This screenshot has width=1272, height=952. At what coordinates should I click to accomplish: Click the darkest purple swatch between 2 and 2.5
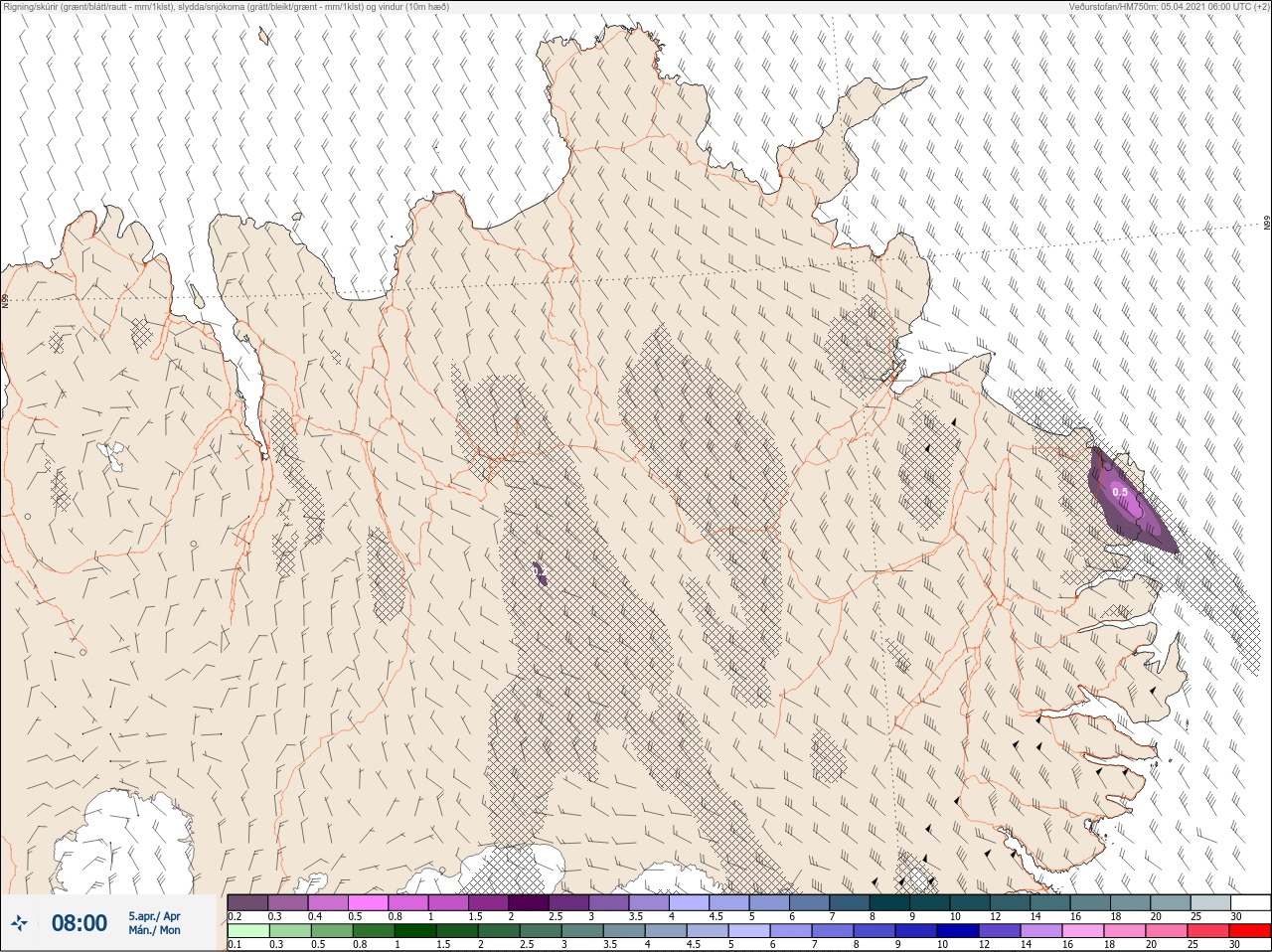click(x=529, y=902)
